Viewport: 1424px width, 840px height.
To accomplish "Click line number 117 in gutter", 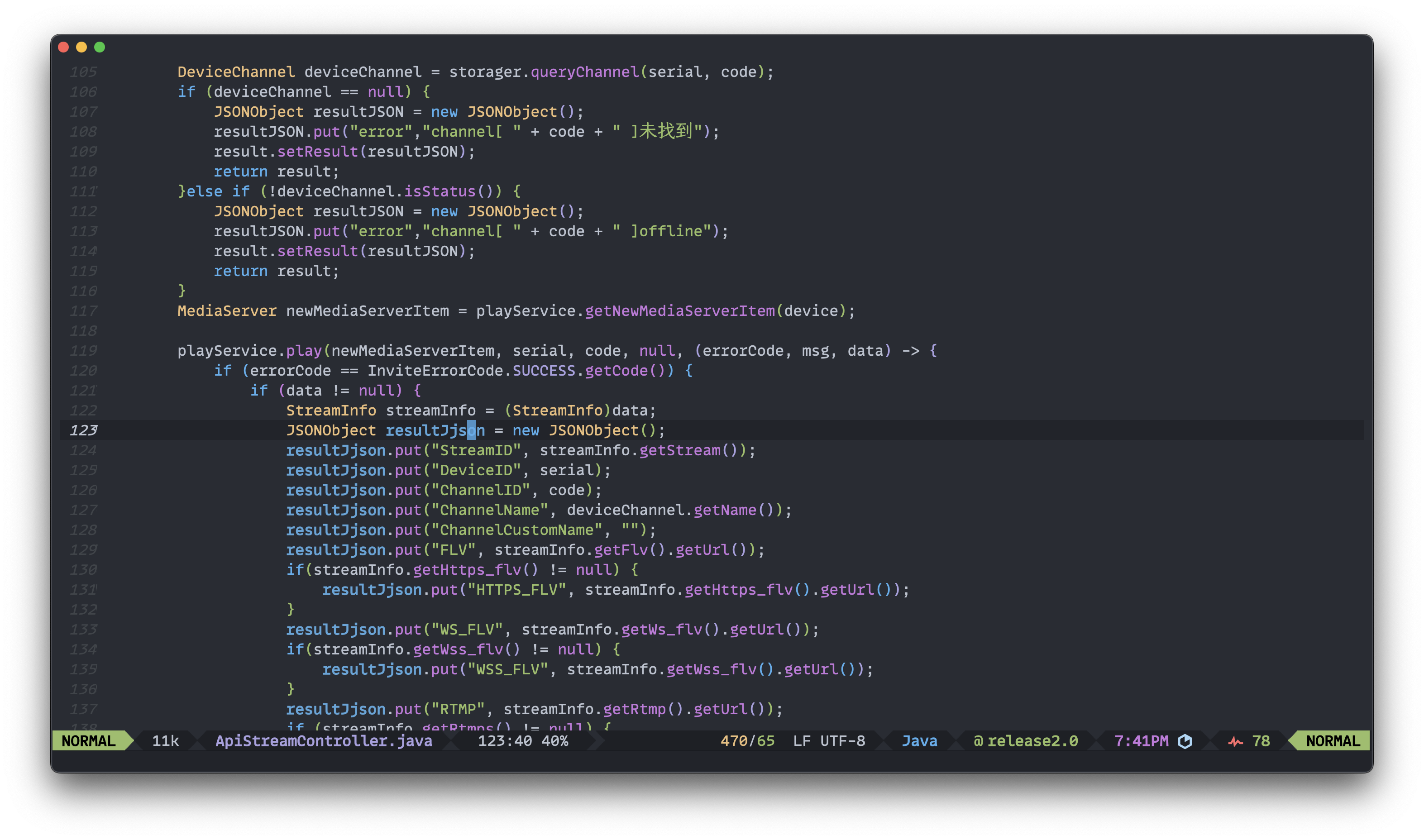I will (x=83, y=311).
